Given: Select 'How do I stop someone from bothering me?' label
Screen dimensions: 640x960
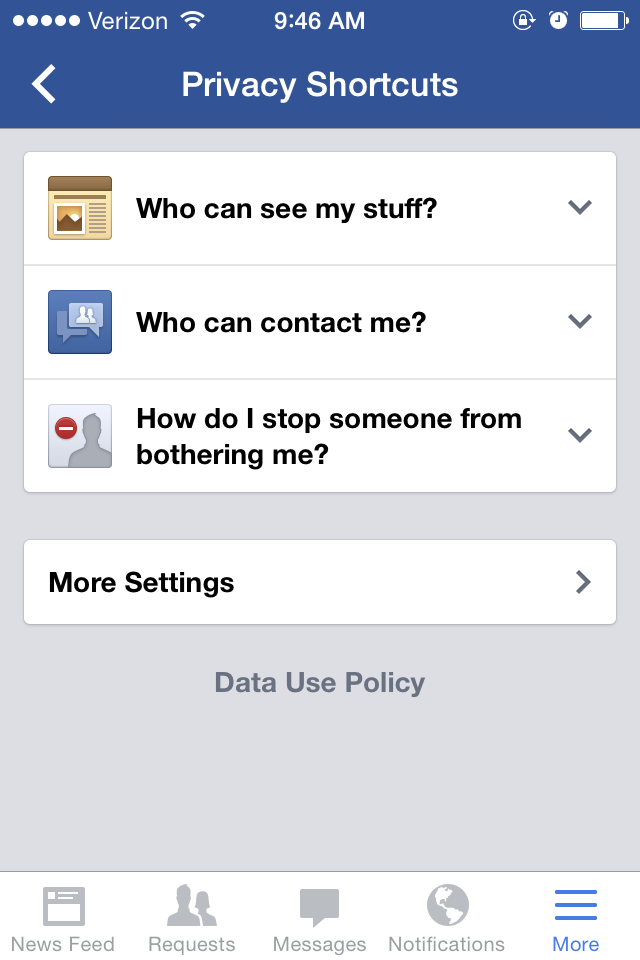Looking at the screenshot, I should [329, 437].
